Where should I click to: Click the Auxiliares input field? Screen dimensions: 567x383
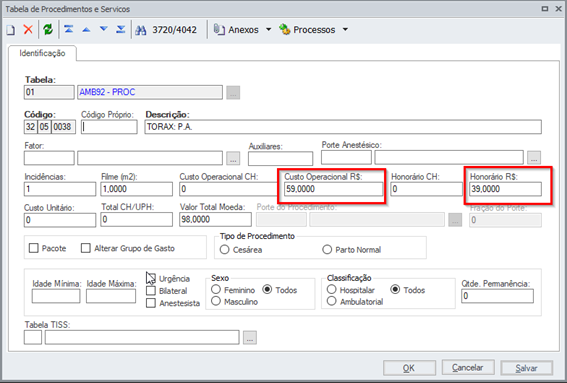[x=281, y=158]
